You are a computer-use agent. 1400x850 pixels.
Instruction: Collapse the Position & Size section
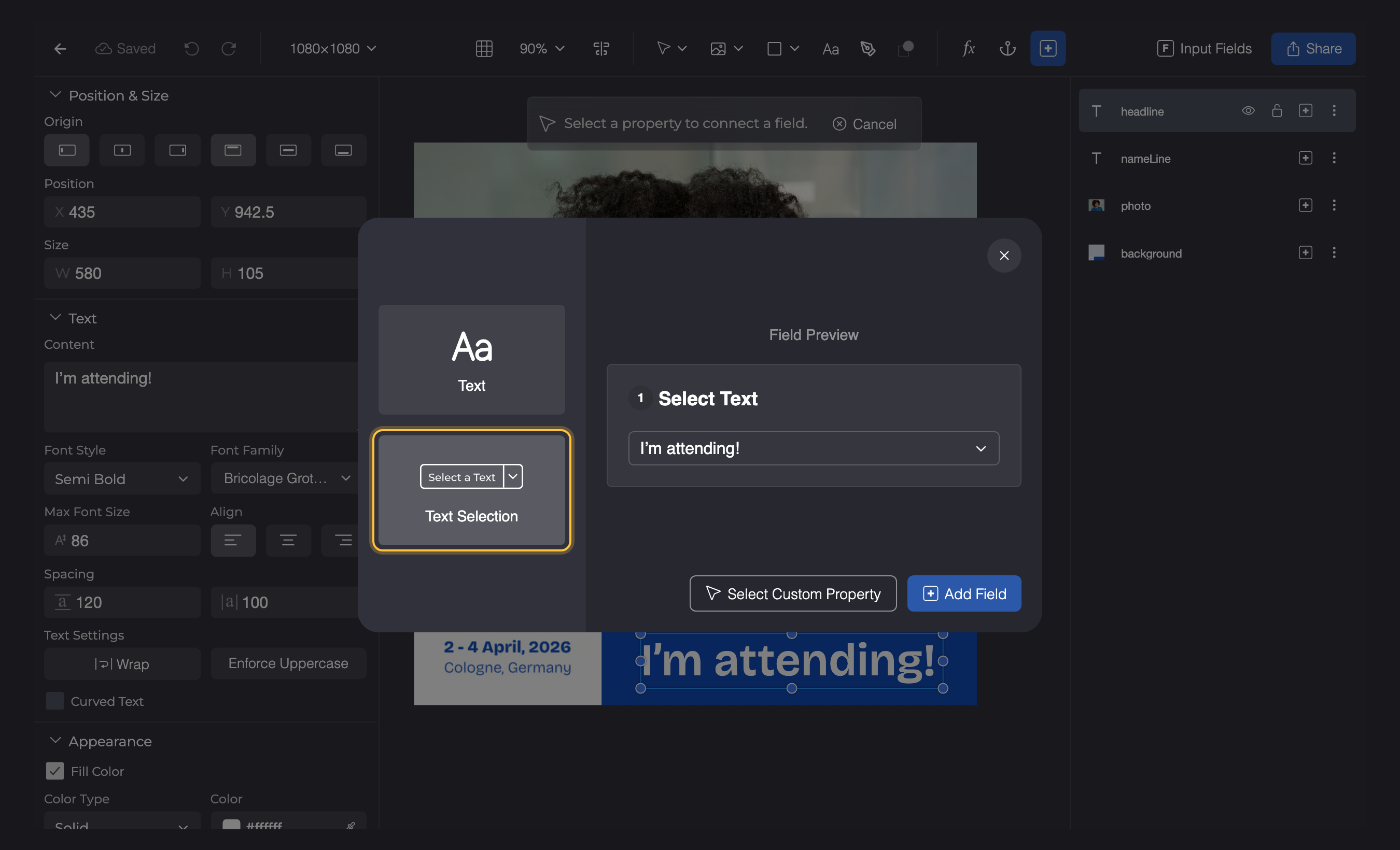pos(55,94)
